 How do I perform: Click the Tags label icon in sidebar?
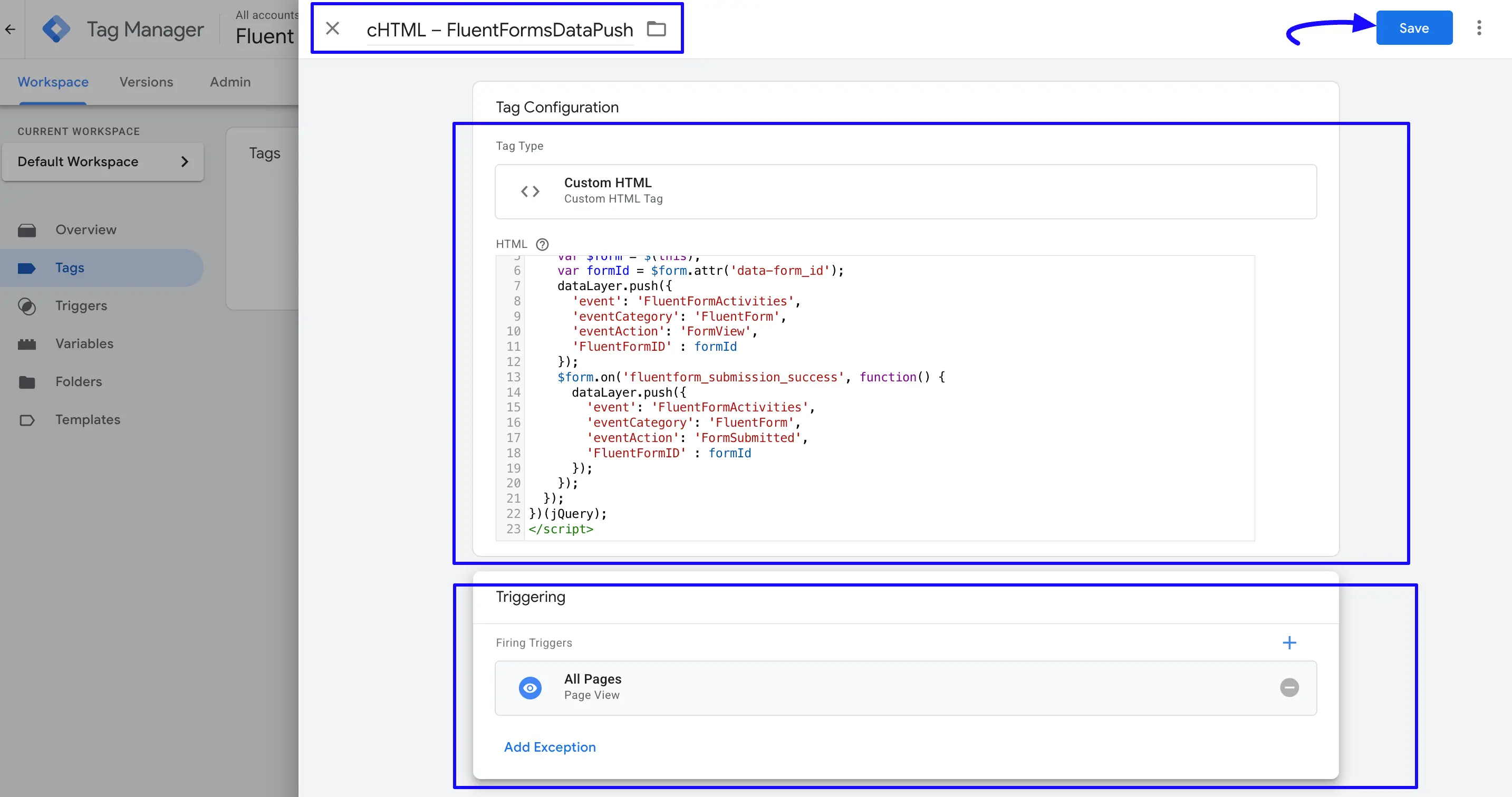pyautogui.click(x=26, y=268)
